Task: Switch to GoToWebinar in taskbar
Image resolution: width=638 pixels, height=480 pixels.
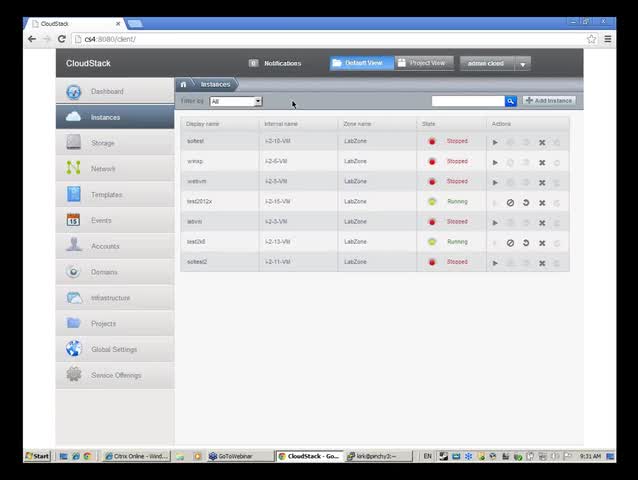Action: (240, 456)
